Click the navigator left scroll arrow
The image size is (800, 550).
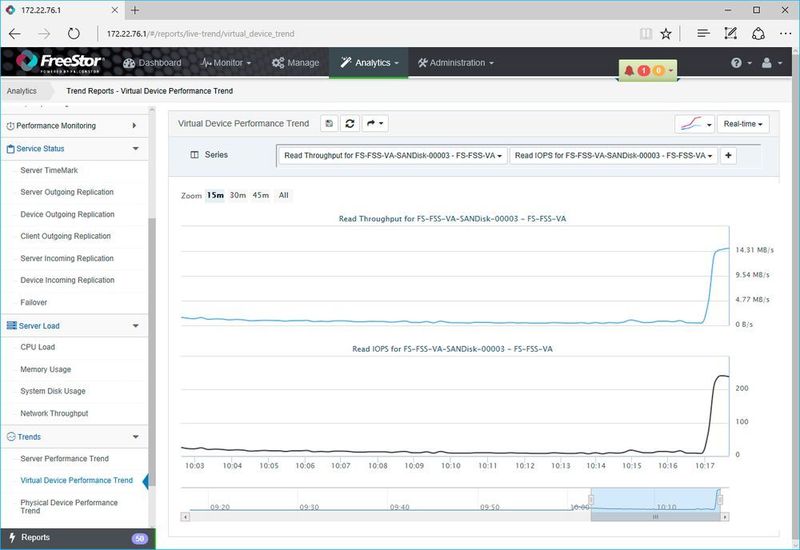point(185,517)
